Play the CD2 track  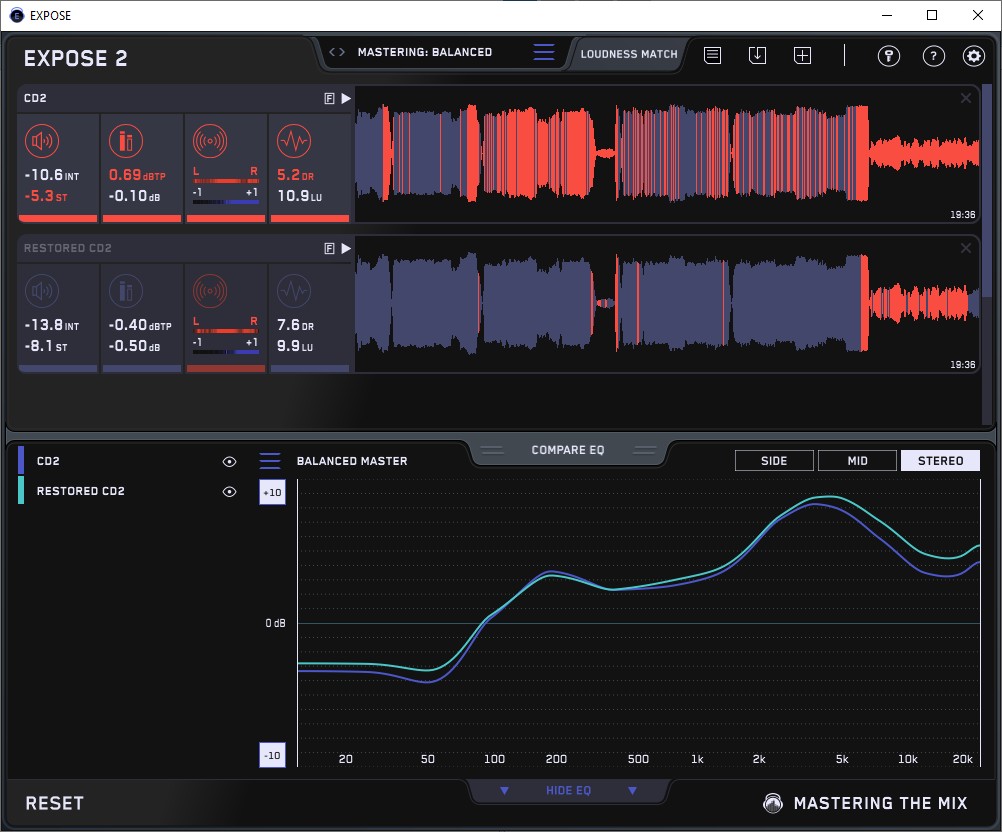point(346,98)
